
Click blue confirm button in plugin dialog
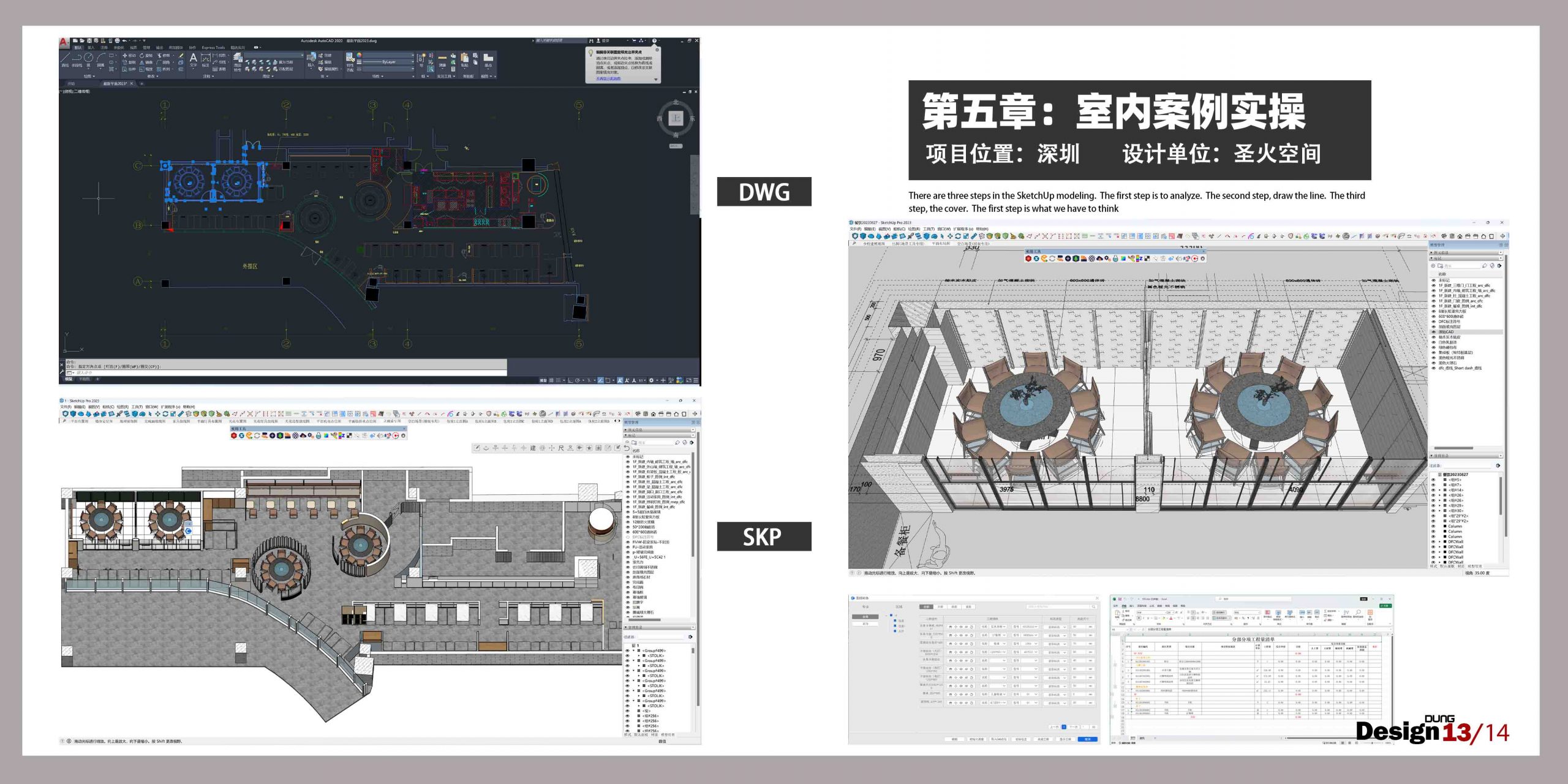click(1088, 739)
